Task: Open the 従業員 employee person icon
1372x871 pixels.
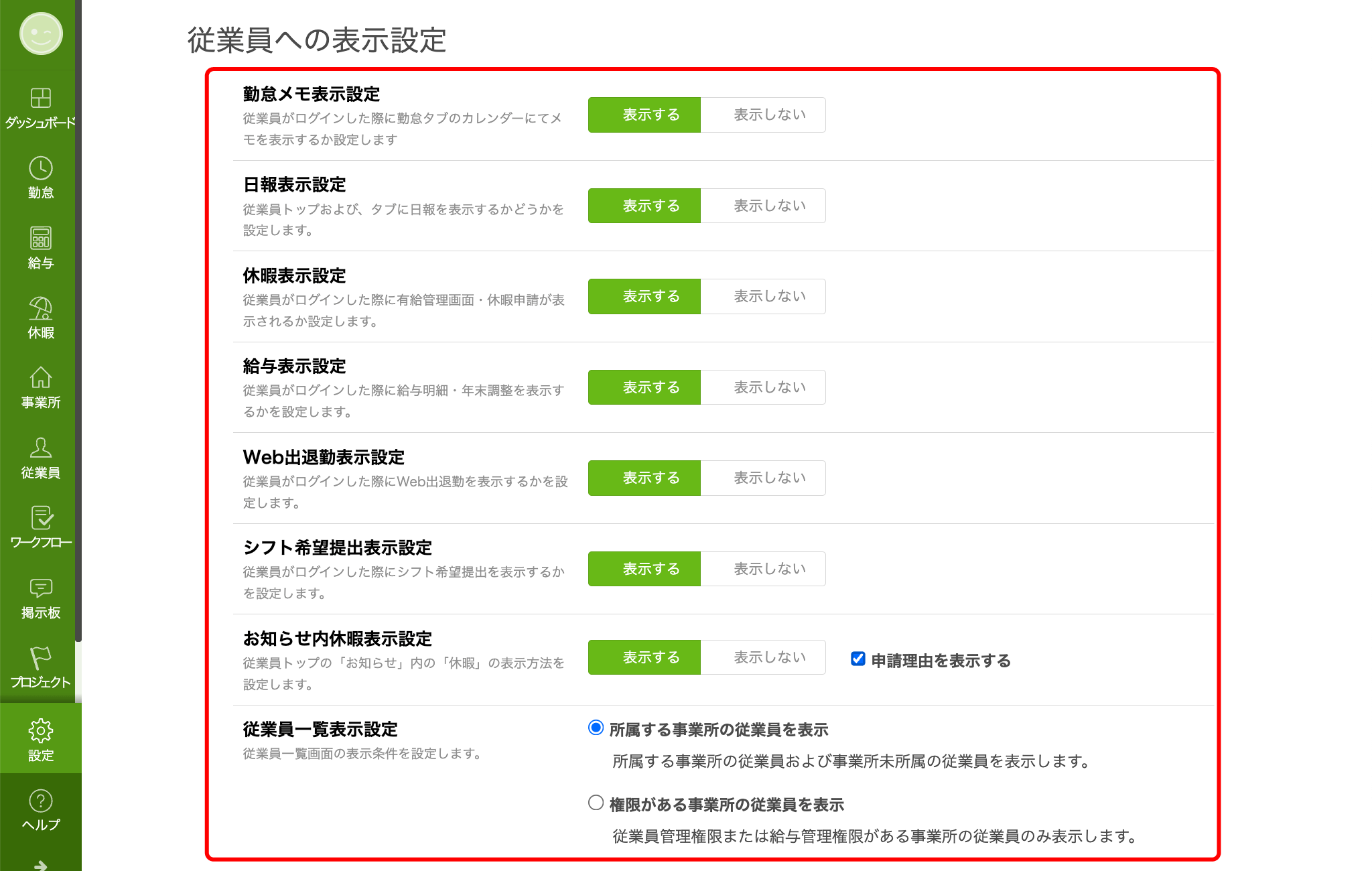Action: 40,448
